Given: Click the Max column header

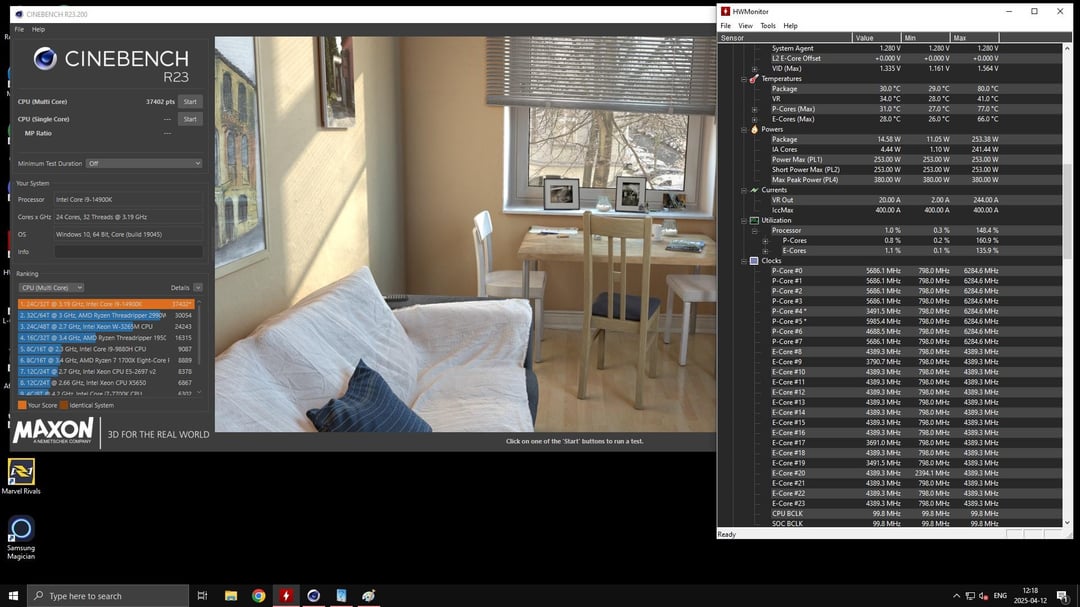Looking at the screenshot, I should [974, 38].
